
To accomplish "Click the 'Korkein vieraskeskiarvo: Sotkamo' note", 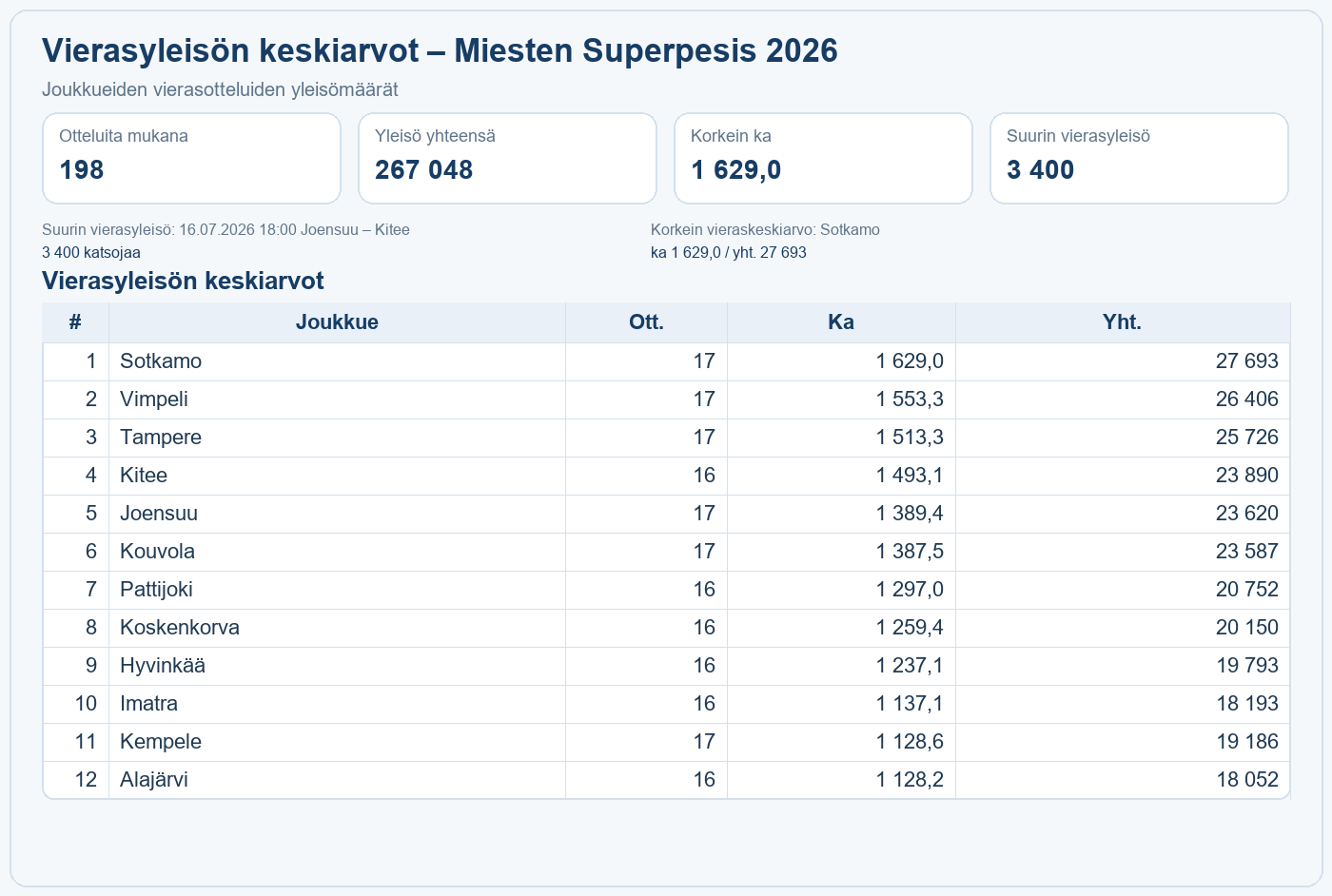I will [765, 230].
